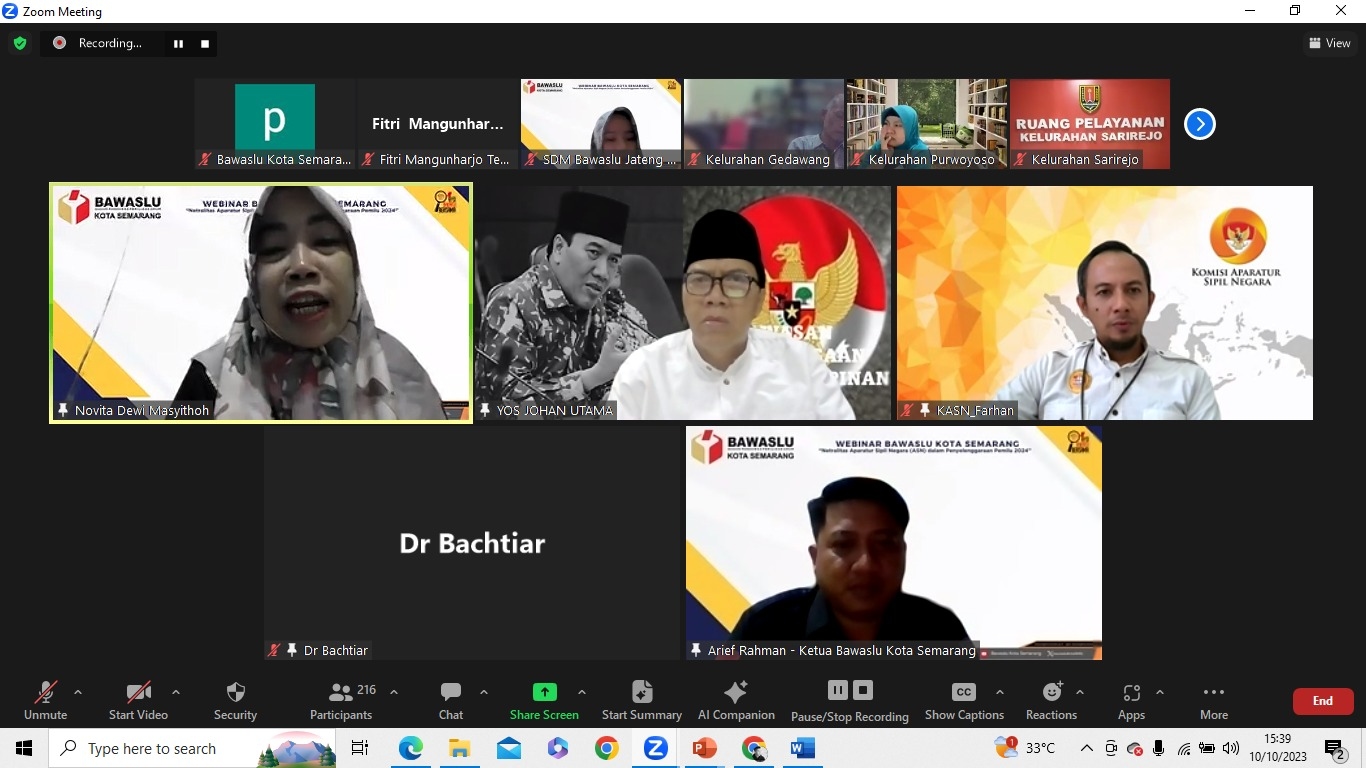The width and height of the screenshot is (1366, 768).
Task: Show next page of participant thumbnails
Action: pyautogui.click(x=1199, y=124)
